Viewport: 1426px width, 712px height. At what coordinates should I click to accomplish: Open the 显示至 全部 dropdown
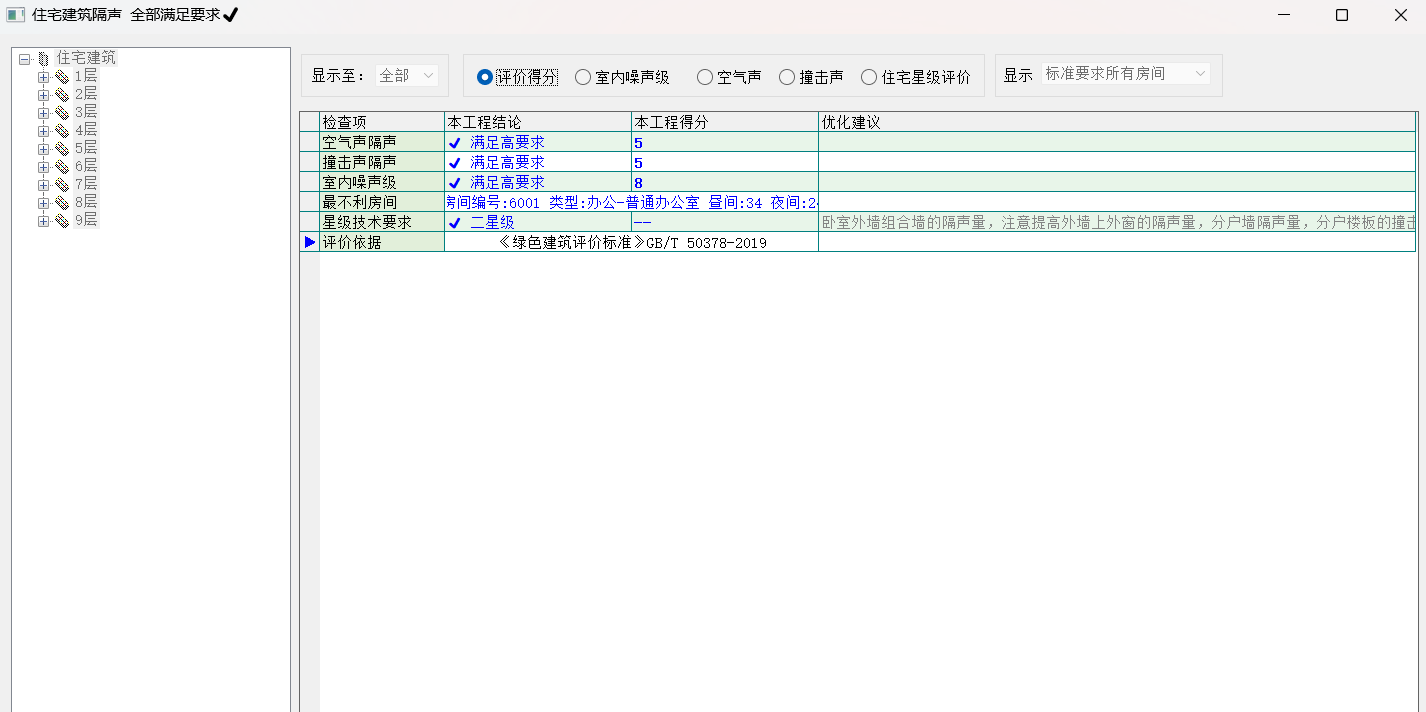407,76
